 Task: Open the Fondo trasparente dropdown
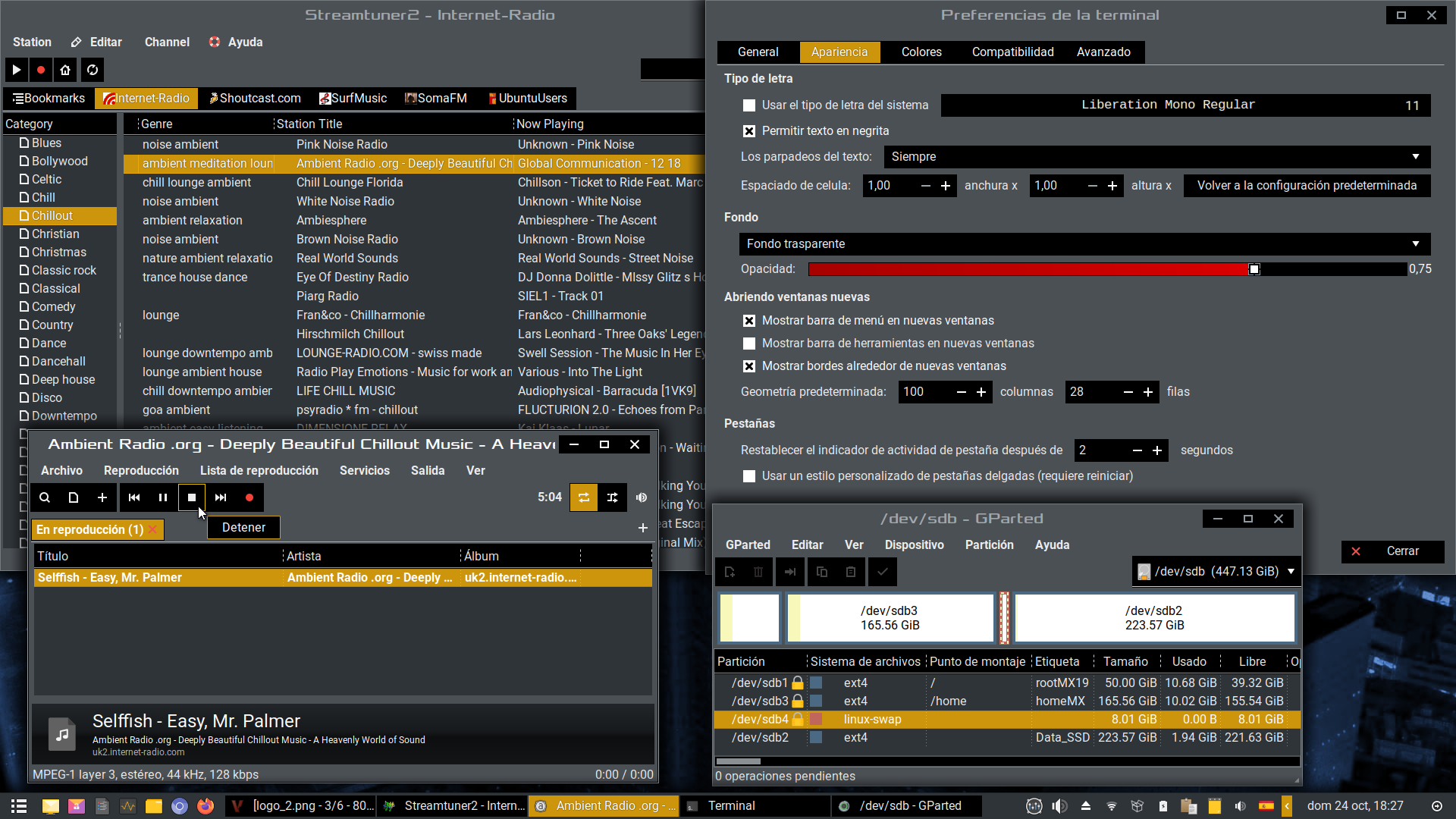[1084, 244]
